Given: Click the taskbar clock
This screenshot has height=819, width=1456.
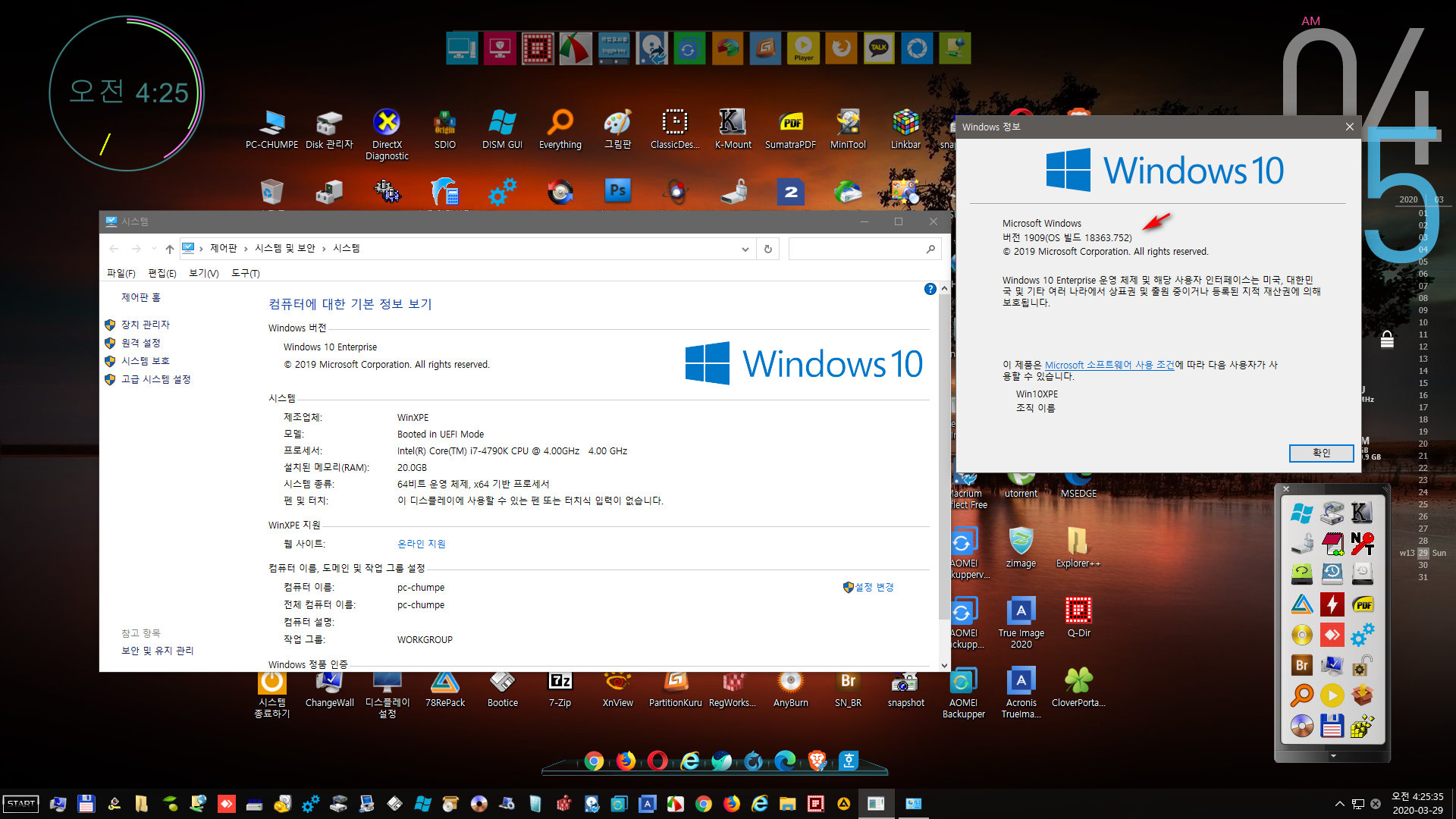Looking at the screenshot, I should [x=1417, y=804].
